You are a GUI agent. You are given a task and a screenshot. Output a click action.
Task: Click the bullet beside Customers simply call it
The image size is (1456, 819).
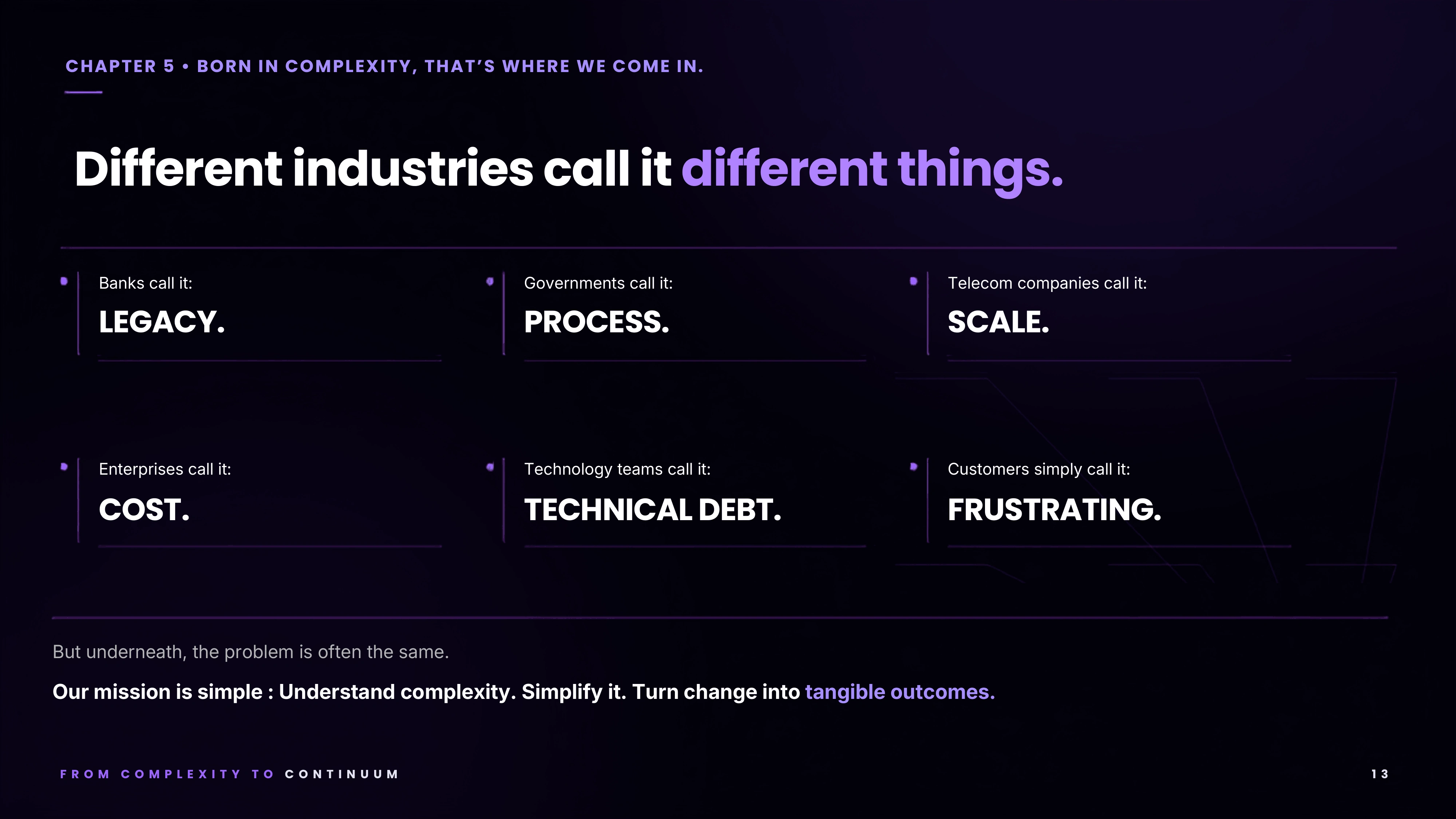[913, 467]
